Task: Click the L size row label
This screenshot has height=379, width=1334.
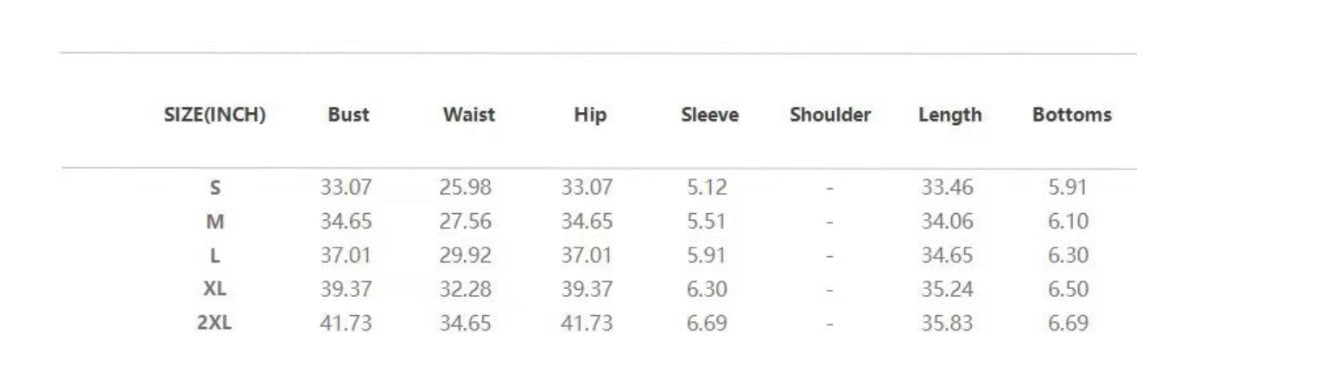Action: click(x=215, y=255)
